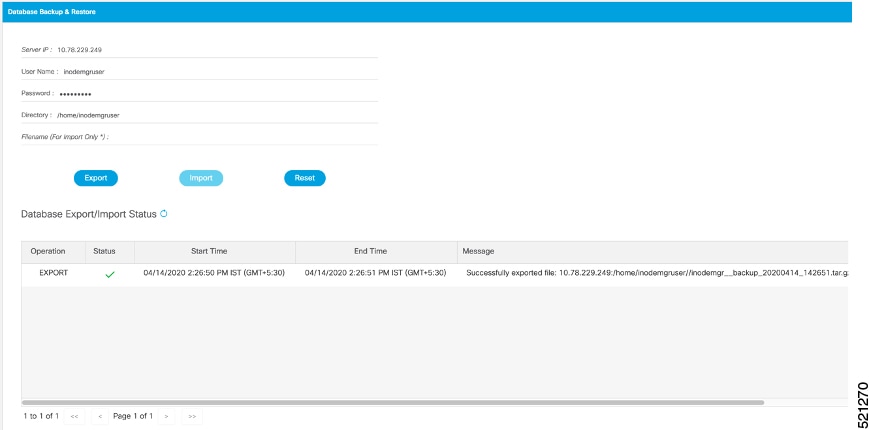869x430 pixels.
Task: Sort by the Start Time column header
Action: coord(215,252)
